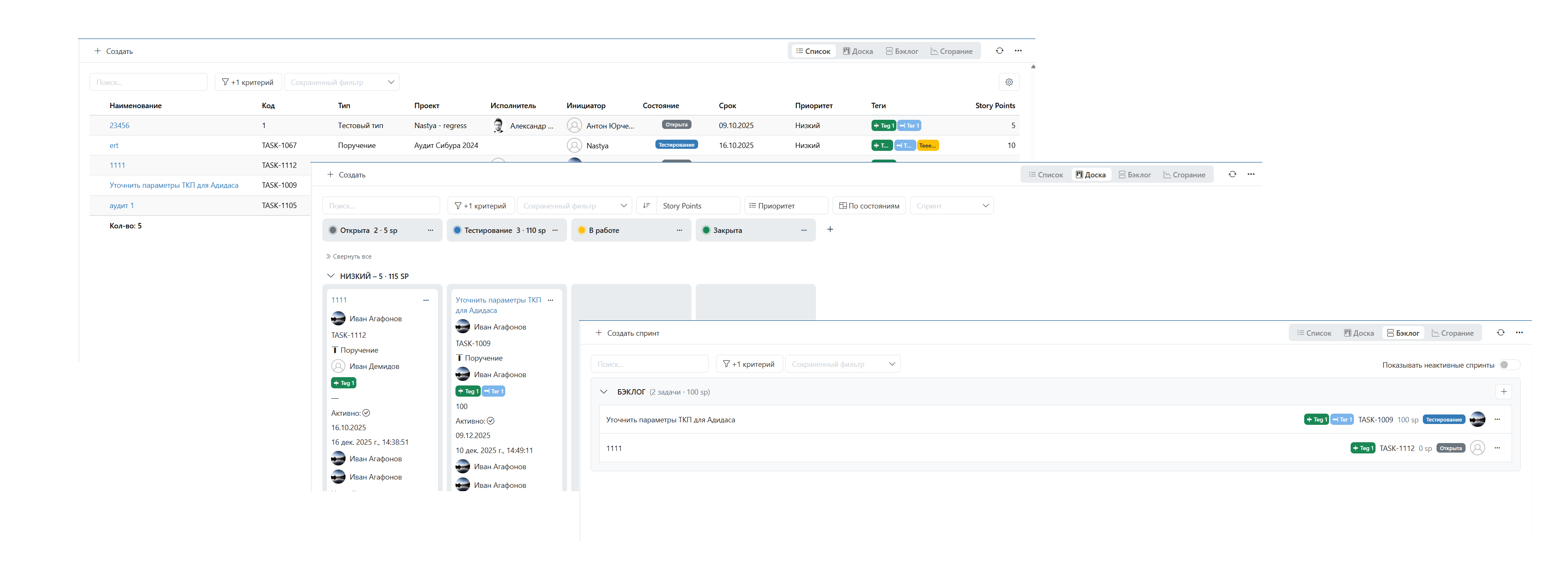Add new board column with plus icon
Image resolution: width=1568 pixels, height=579 pixels.
830,230
